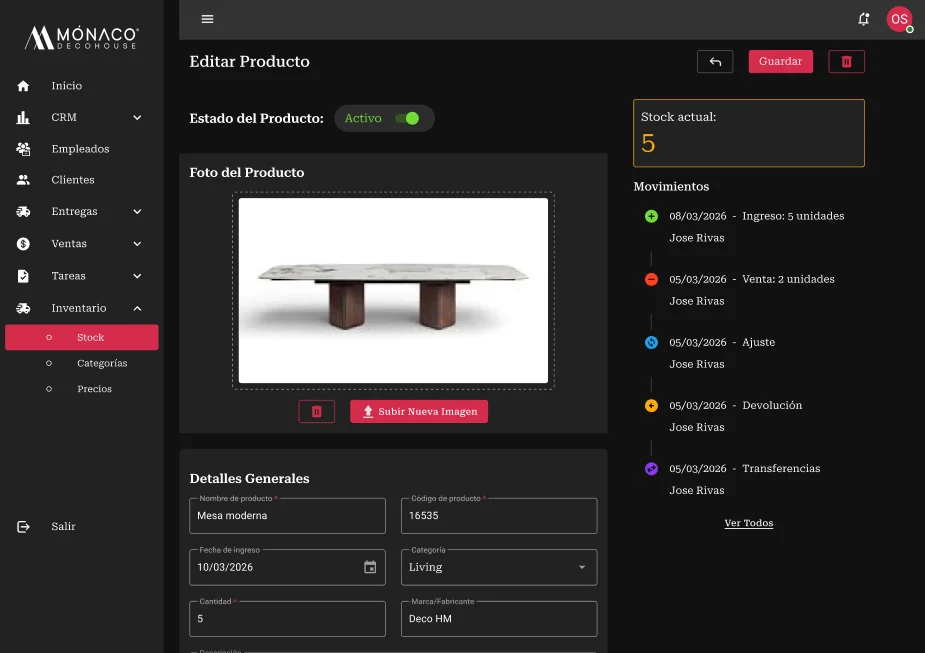Open Empleados in sidebar

(x=80, y=149)
